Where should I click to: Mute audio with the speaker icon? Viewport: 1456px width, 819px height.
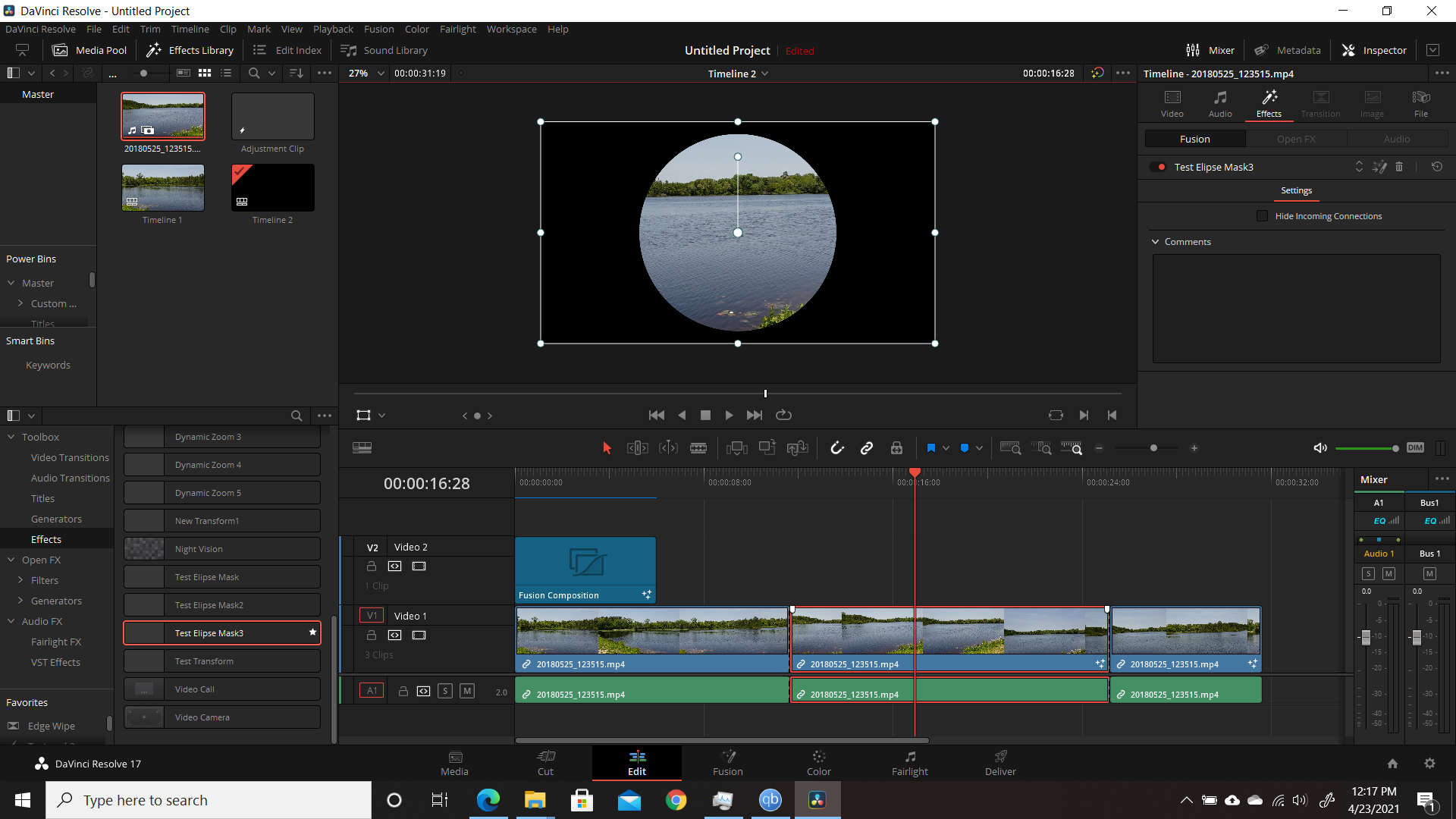[1320, 448]
